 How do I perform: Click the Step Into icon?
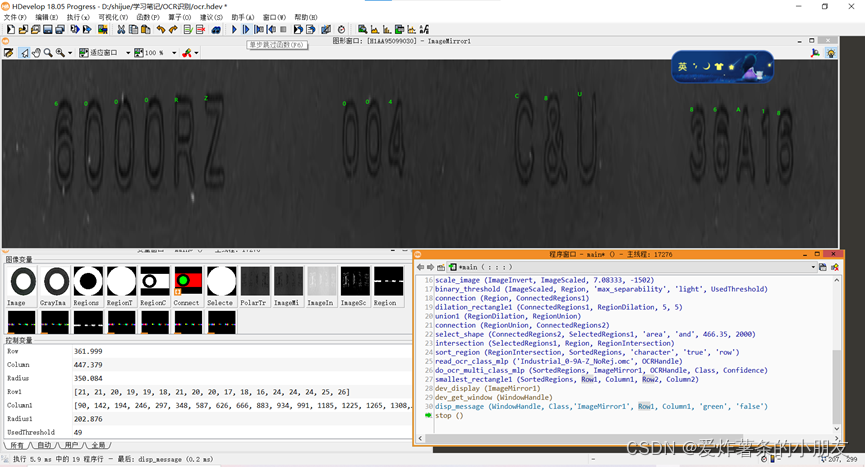click(258, 29)
